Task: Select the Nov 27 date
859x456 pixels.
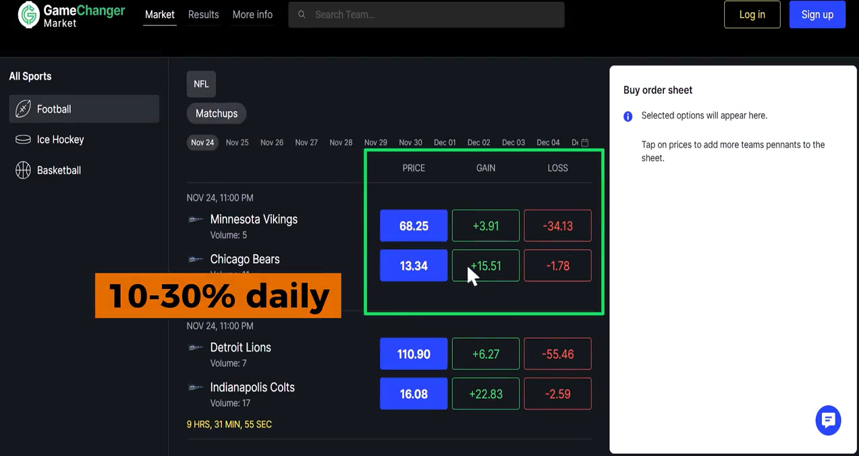Action: (x=306, y=142)
